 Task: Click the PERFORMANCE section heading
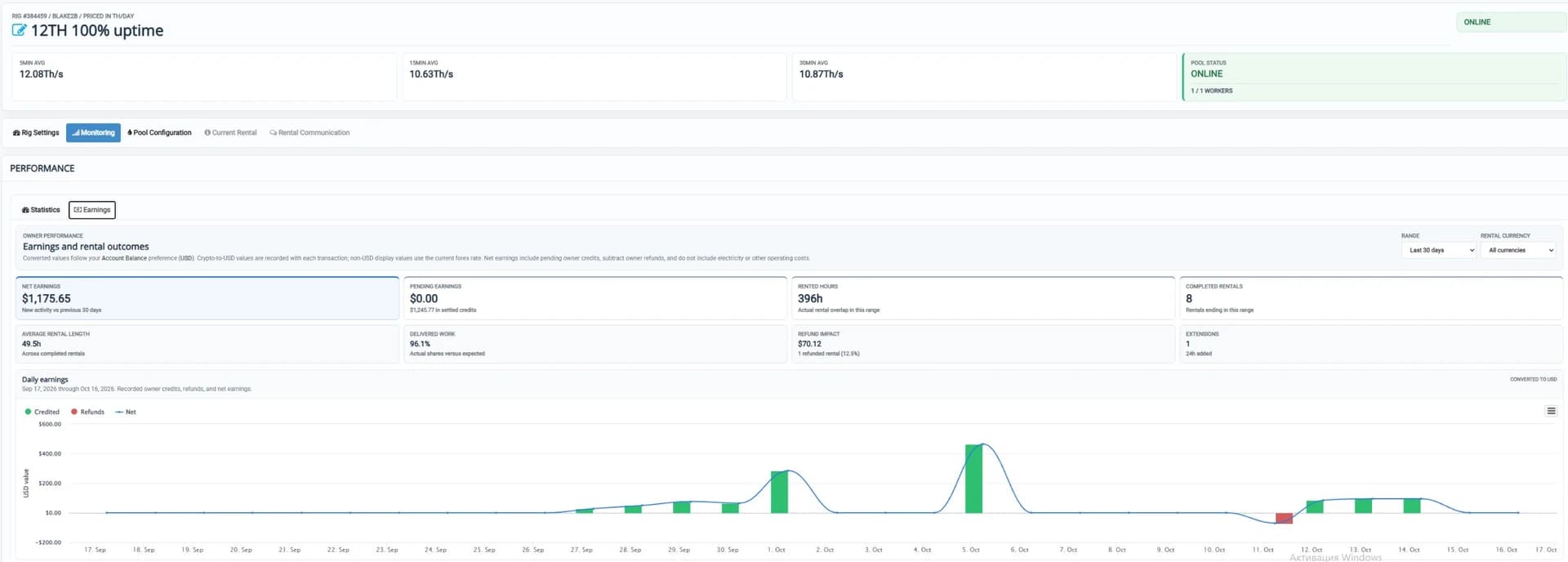tap(42, 168)
